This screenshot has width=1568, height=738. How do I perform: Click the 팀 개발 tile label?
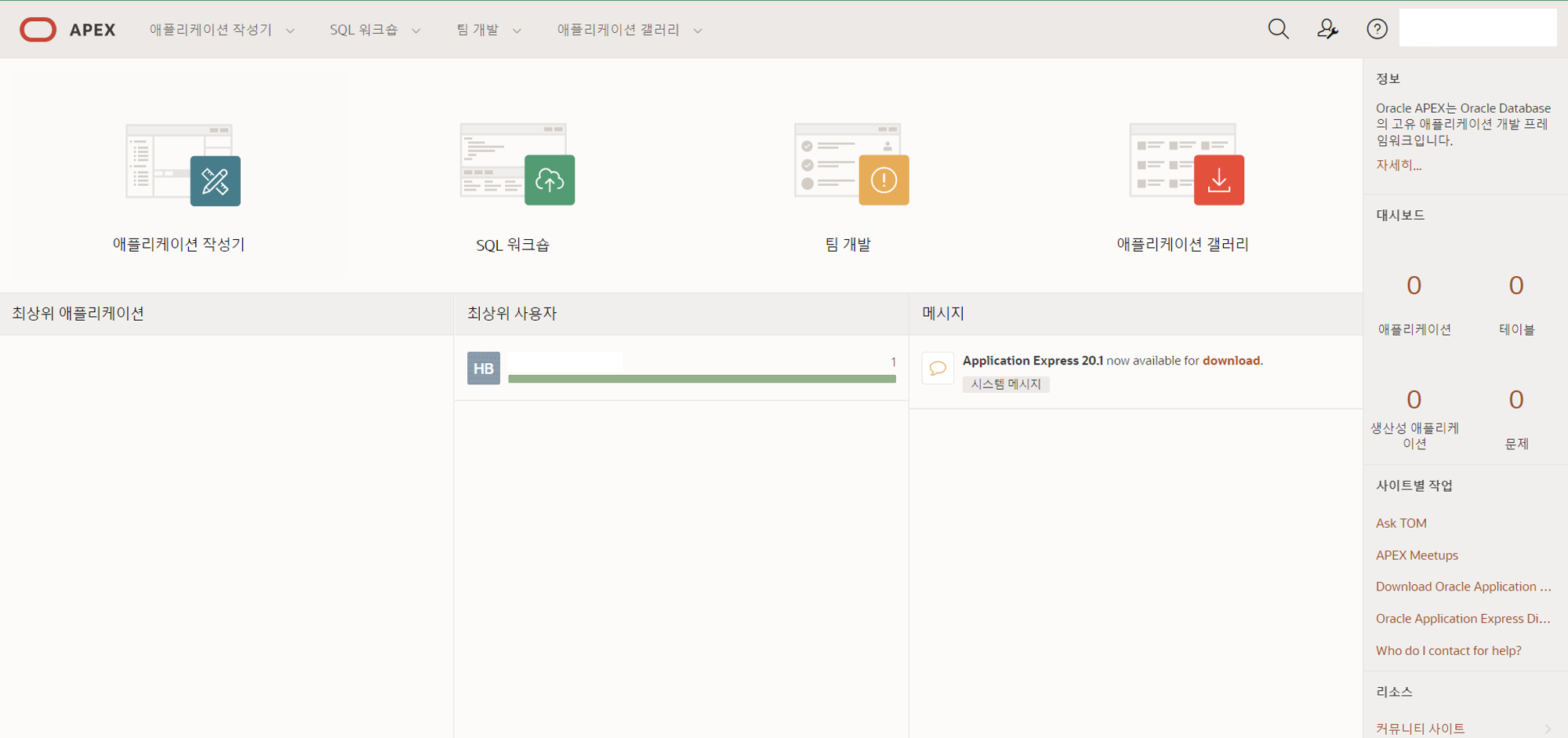pyautogui.click(x=848, y=245)
